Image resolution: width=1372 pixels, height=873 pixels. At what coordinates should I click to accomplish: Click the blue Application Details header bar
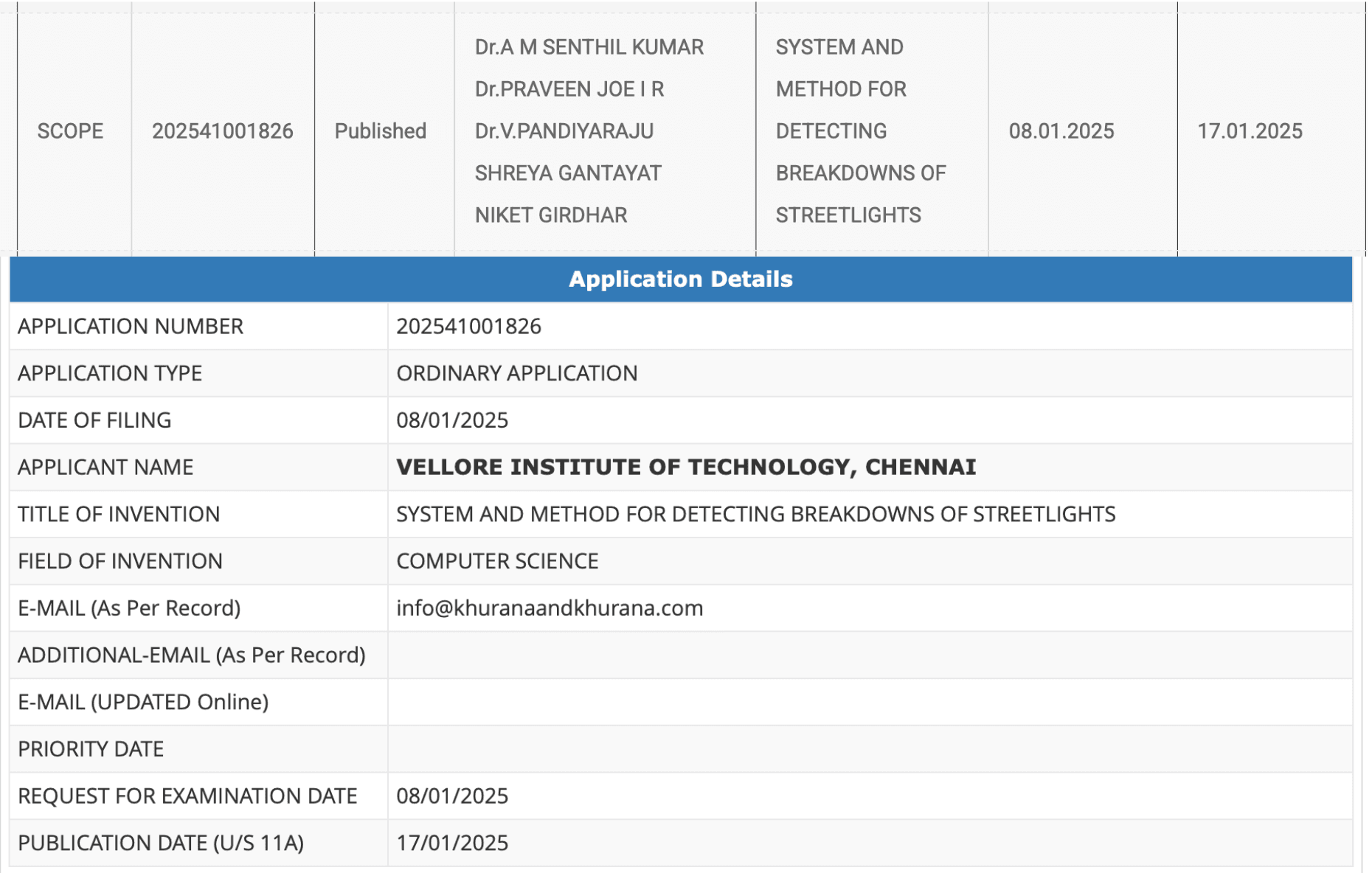pos(680,279)
